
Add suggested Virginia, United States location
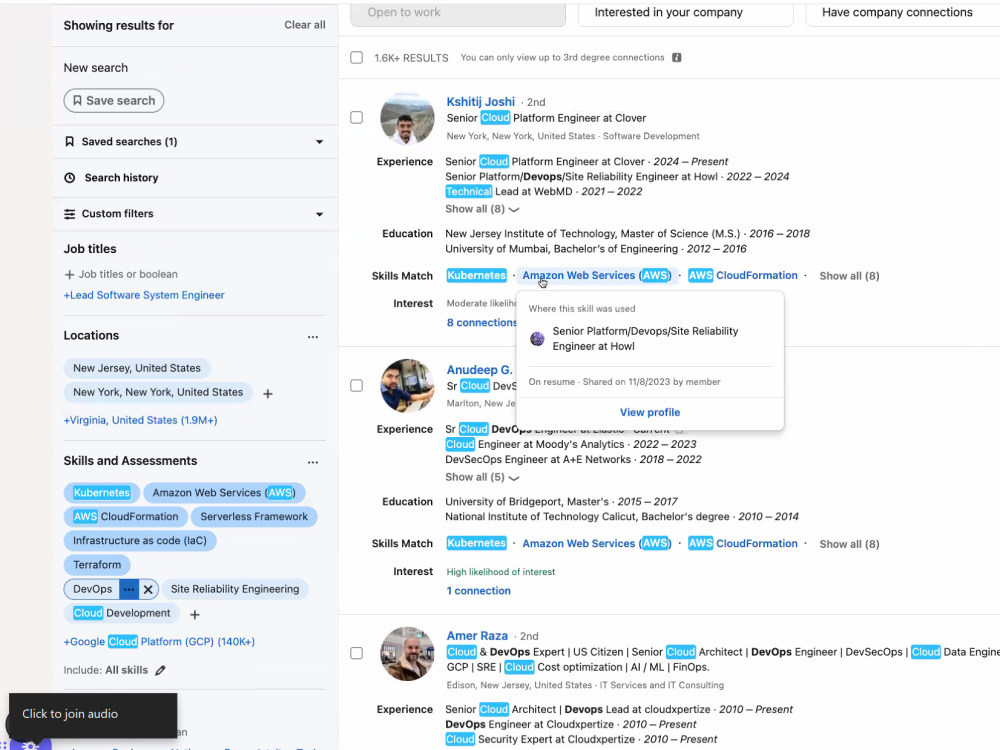[x=140, y=420]
